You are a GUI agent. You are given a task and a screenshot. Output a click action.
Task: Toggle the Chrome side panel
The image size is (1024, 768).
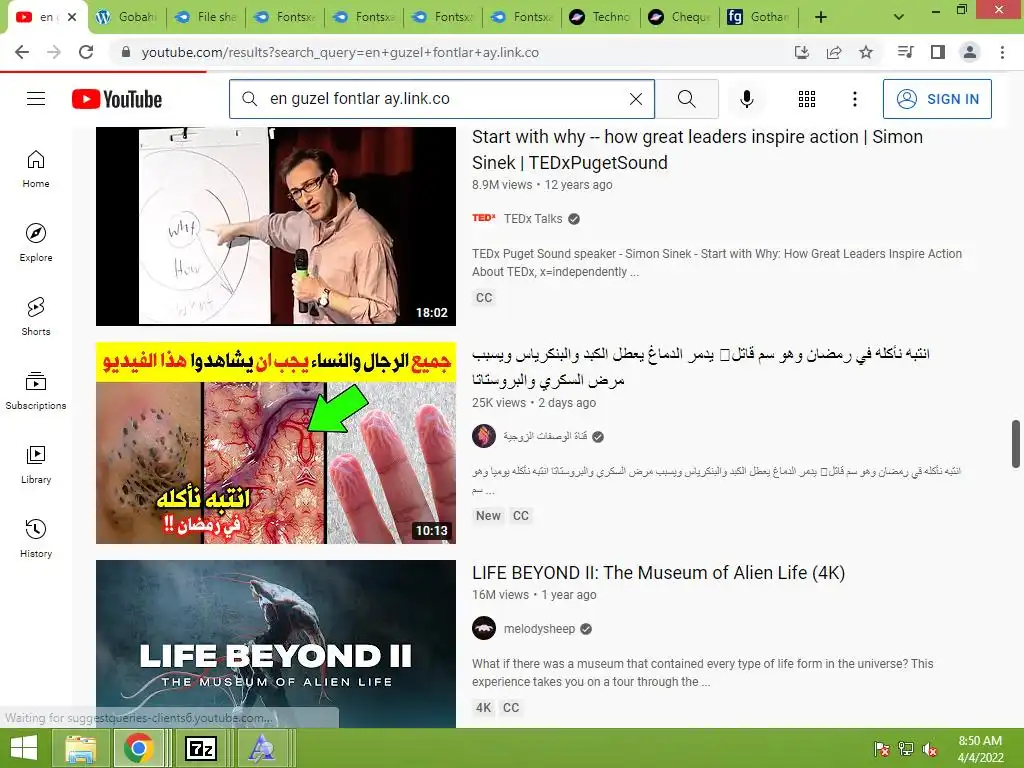click(938, 52)
